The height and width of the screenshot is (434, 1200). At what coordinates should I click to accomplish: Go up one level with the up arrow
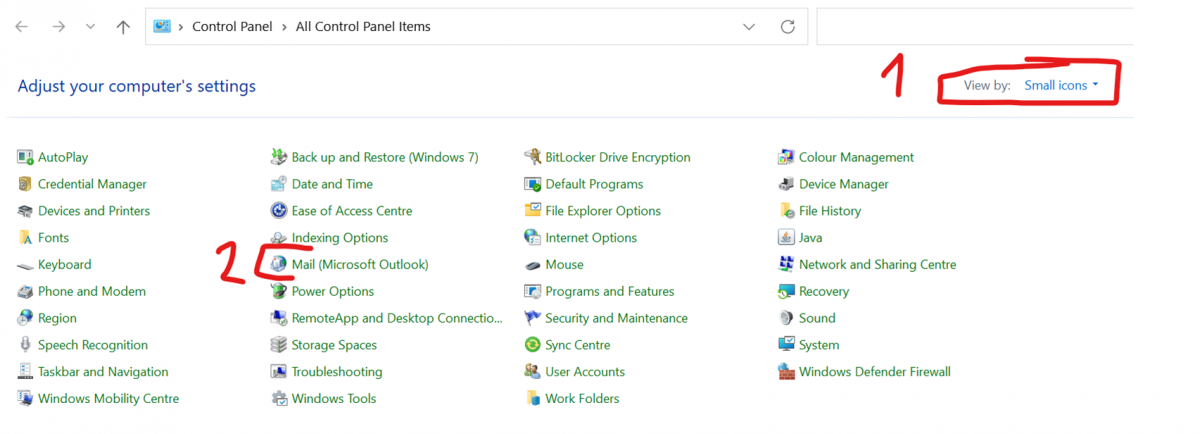tap(123, 27)
